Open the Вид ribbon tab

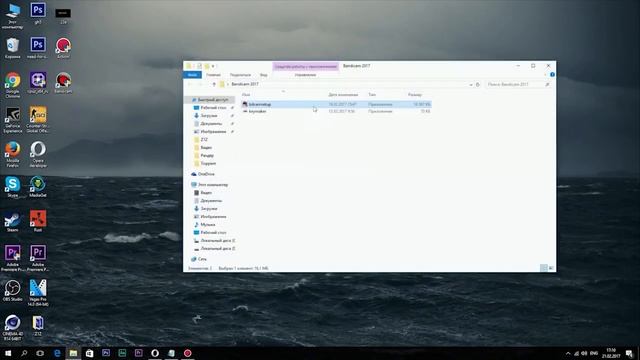(x=264, y=75)
